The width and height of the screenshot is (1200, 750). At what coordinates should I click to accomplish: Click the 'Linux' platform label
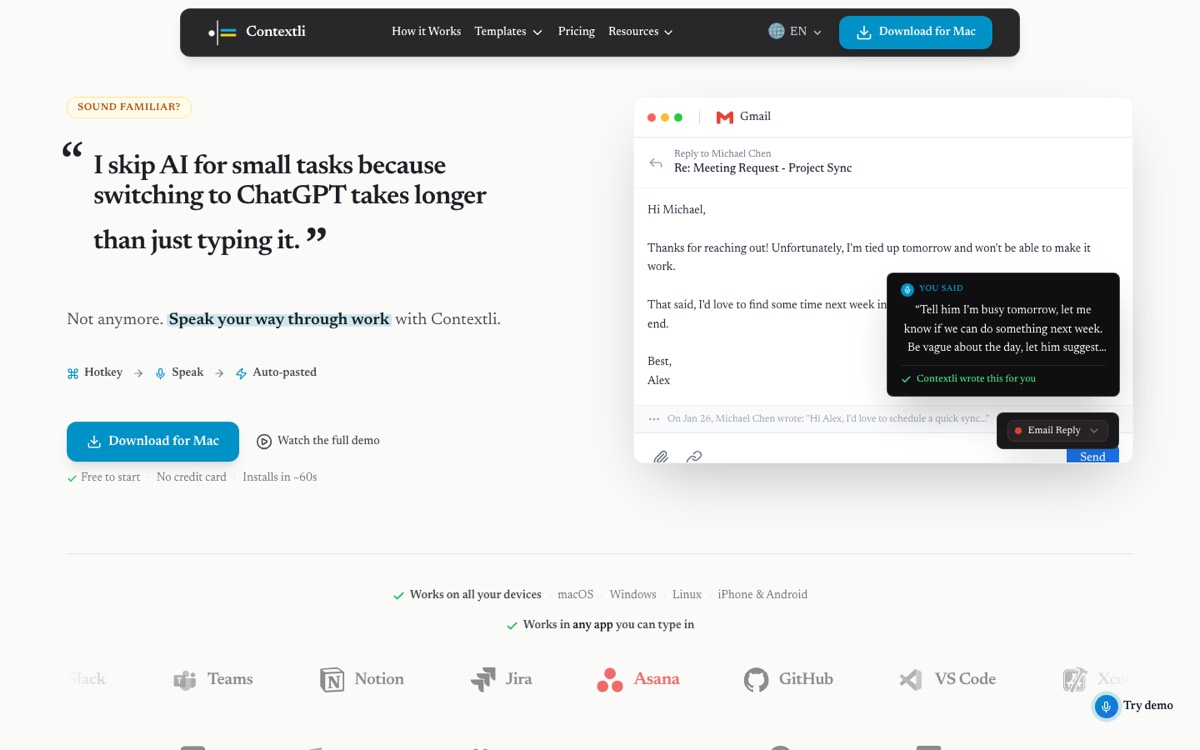pos(687,595)
